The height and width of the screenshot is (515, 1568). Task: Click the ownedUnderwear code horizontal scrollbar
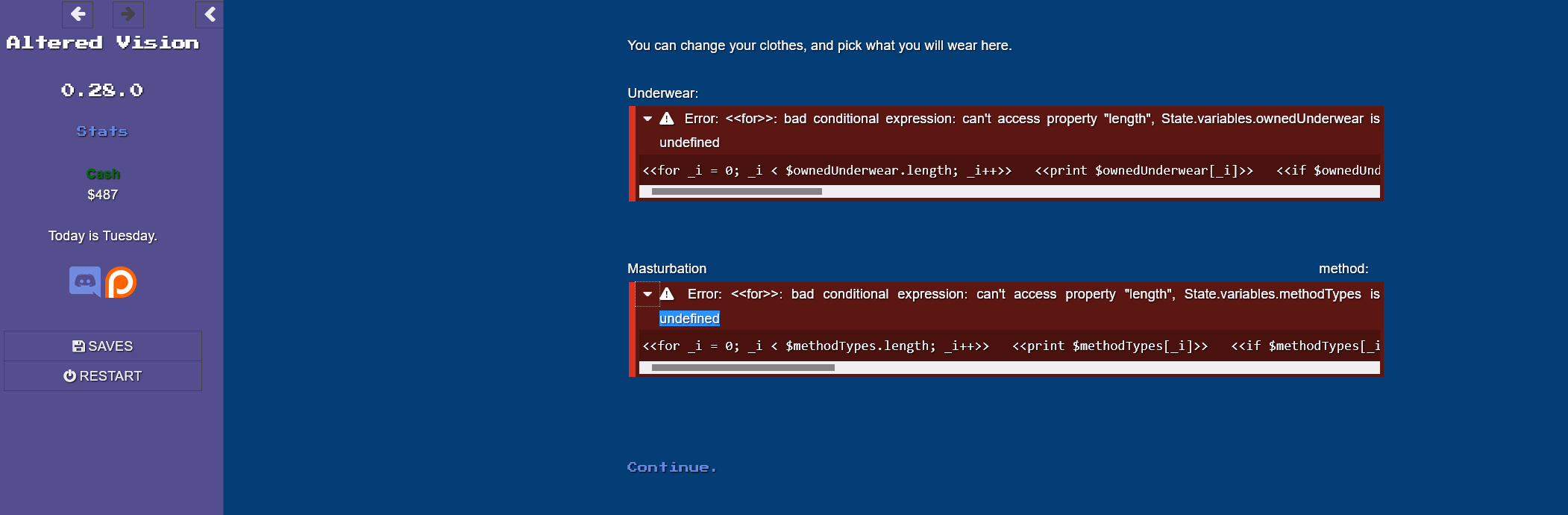click(736, 192)
